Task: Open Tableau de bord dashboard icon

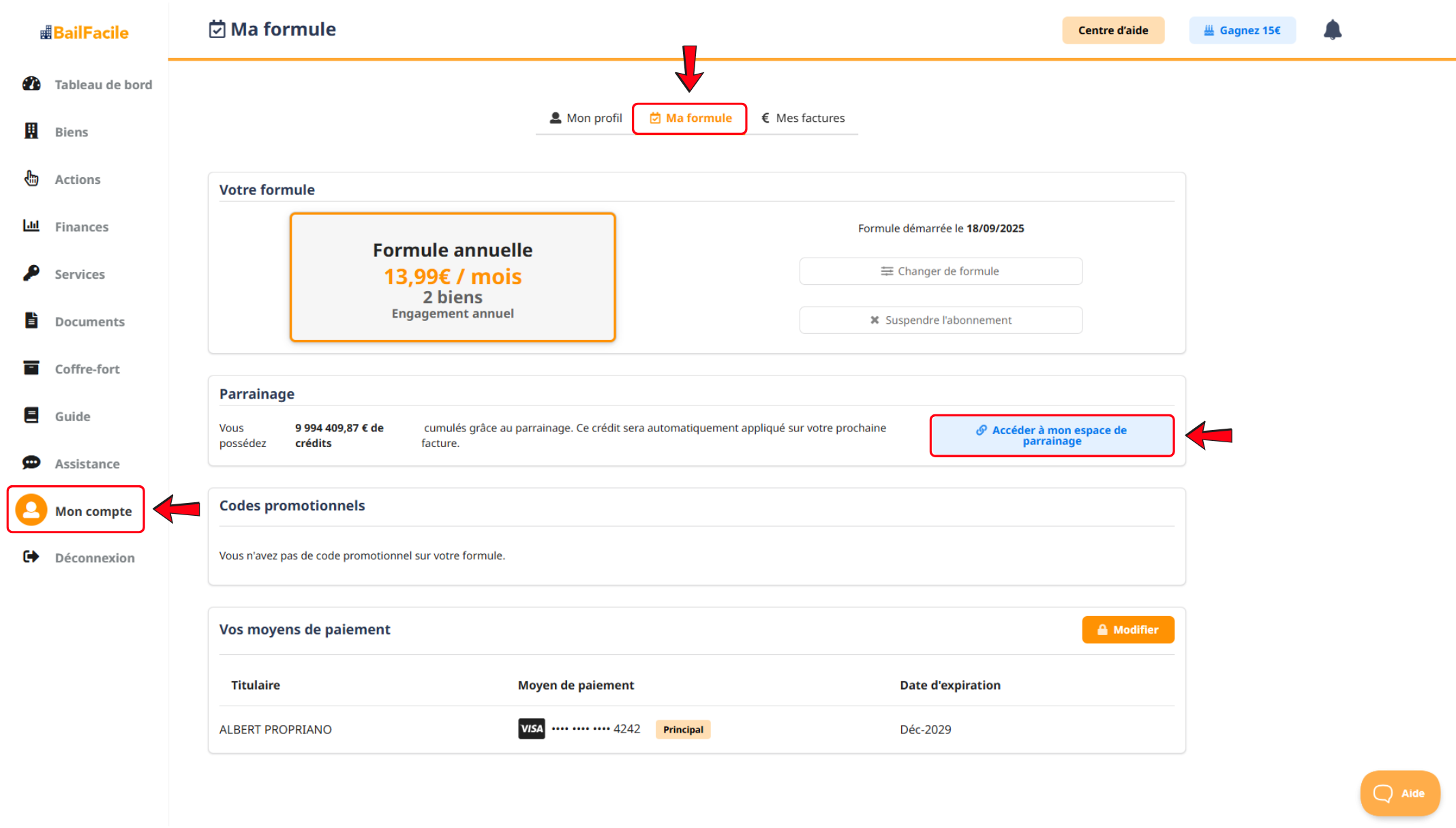Action: click(x=31, y=84)
